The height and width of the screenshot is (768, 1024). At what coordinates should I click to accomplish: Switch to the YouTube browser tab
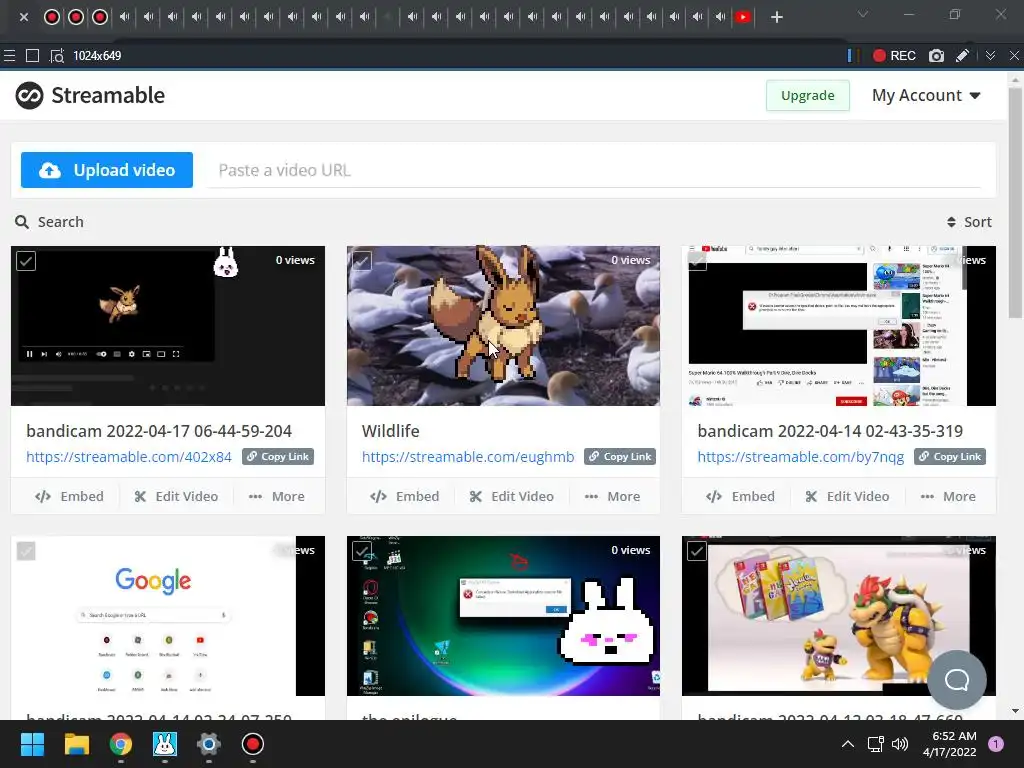[x=743, y=17]
